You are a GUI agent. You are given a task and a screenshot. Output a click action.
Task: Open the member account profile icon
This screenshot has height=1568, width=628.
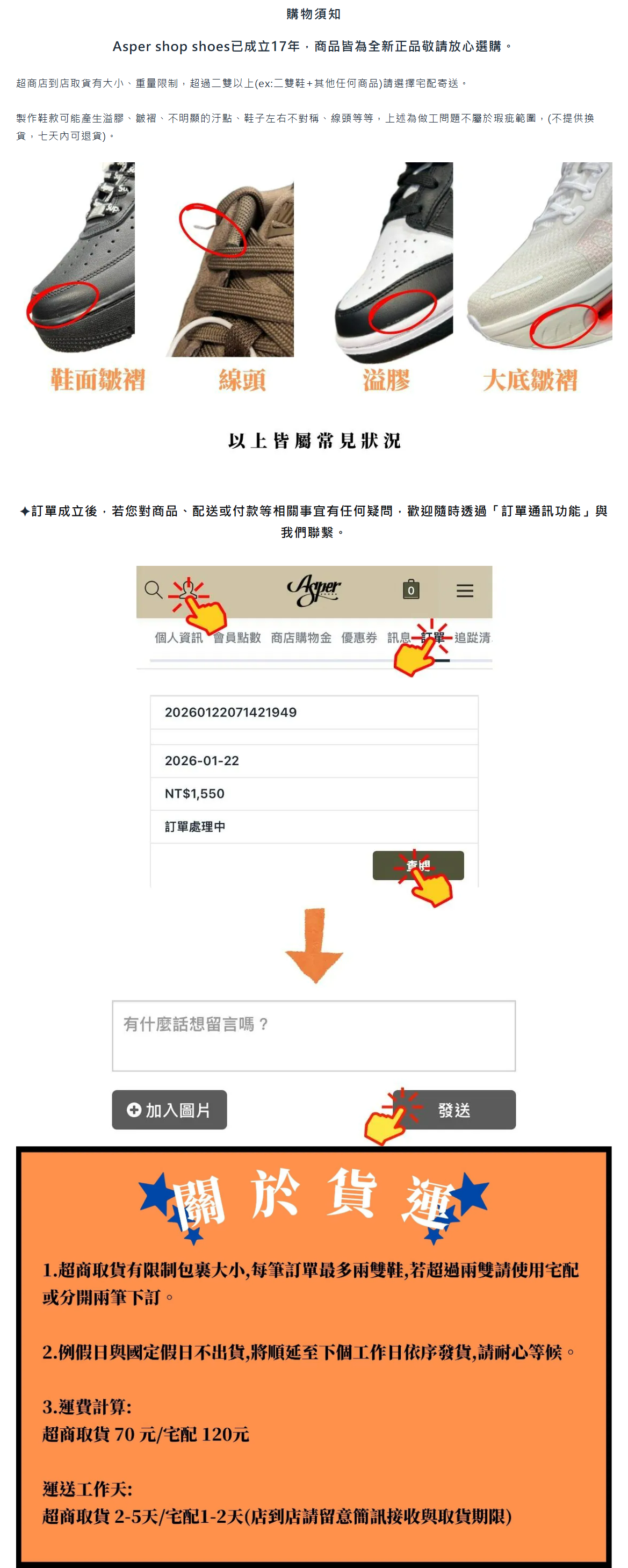(x=187, y=588)
